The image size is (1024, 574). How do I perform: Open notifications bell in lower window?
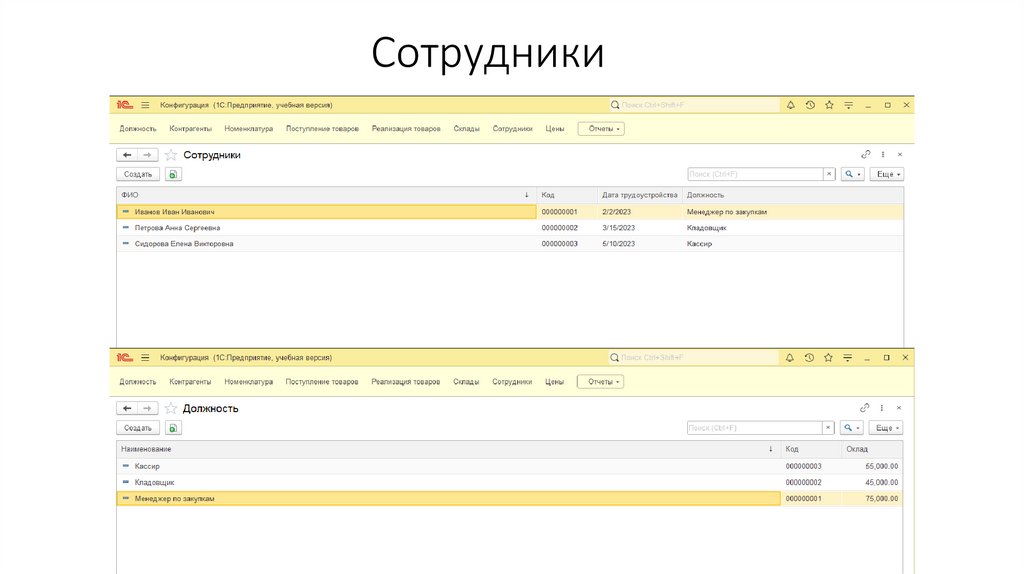tap(790, 358)
